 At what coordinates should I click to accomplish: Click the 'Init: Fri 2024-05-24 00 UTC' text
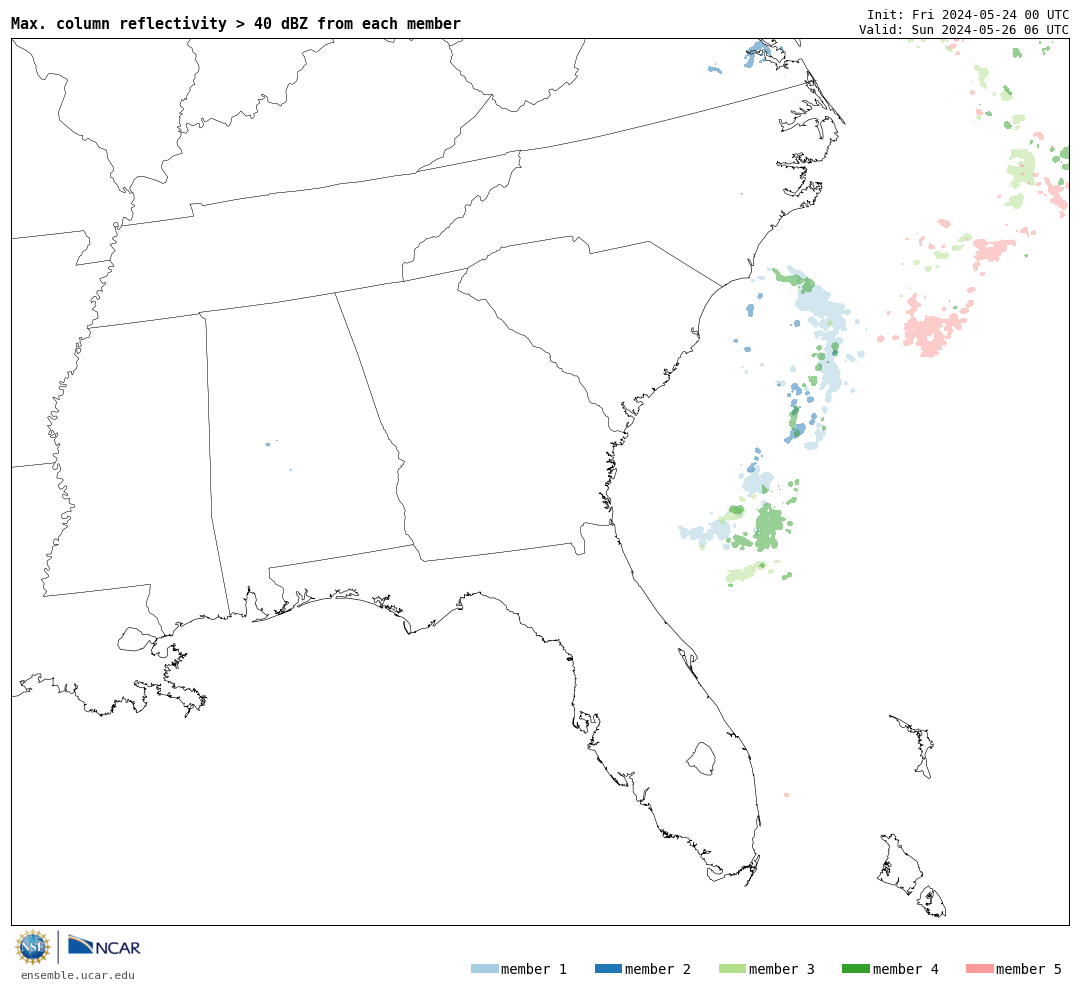point(968,14)
